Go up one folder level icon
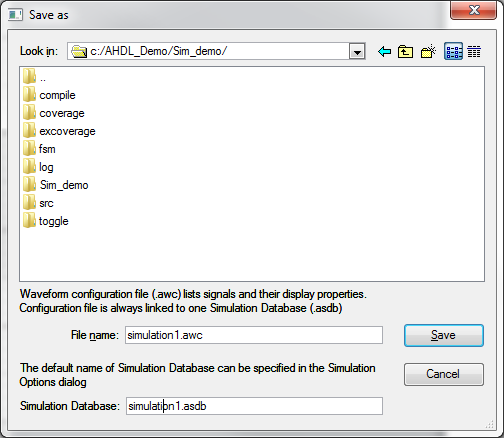 405,52
